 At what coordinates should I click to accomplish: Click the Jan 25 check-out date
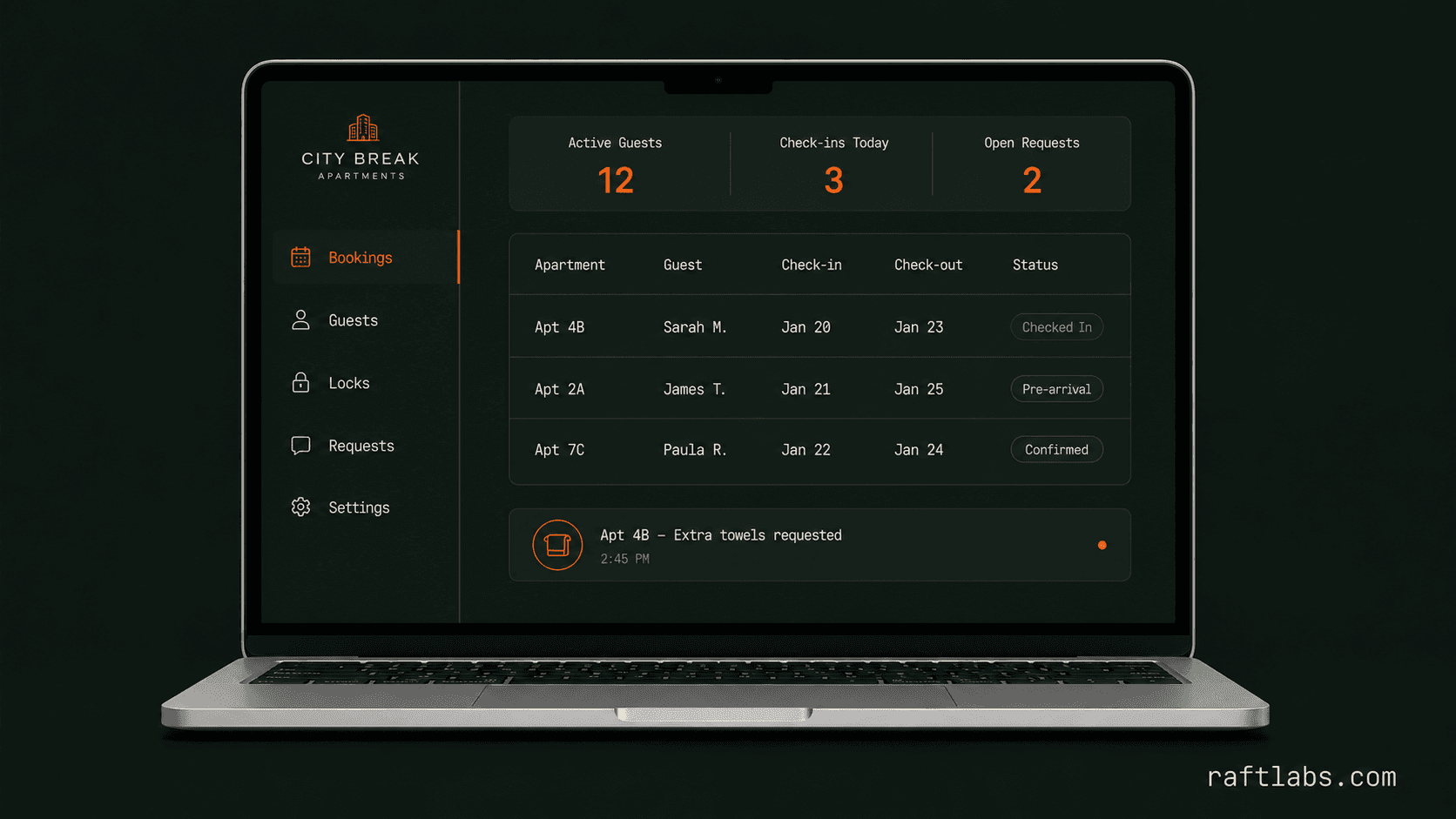click(x=919, y=389)
